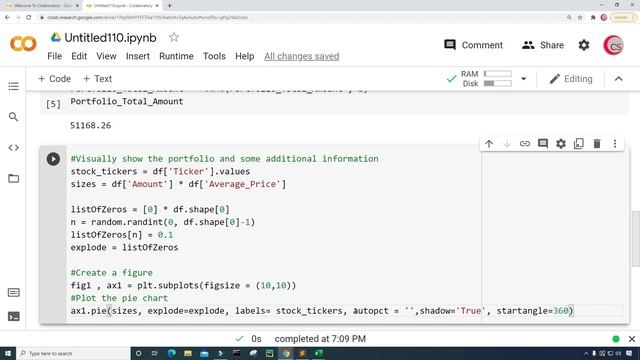
Task: Run the pie chart code cell
Action: pyautogui.click(x=53, y=159)
